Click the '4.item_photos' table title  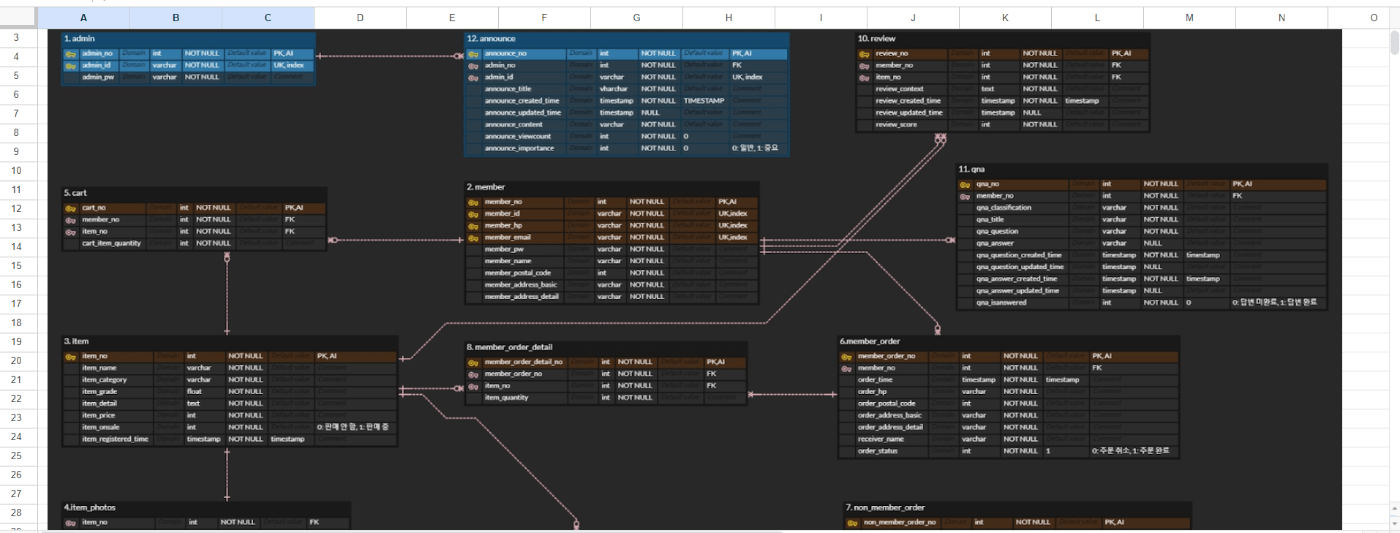click(x=89, y=507)
